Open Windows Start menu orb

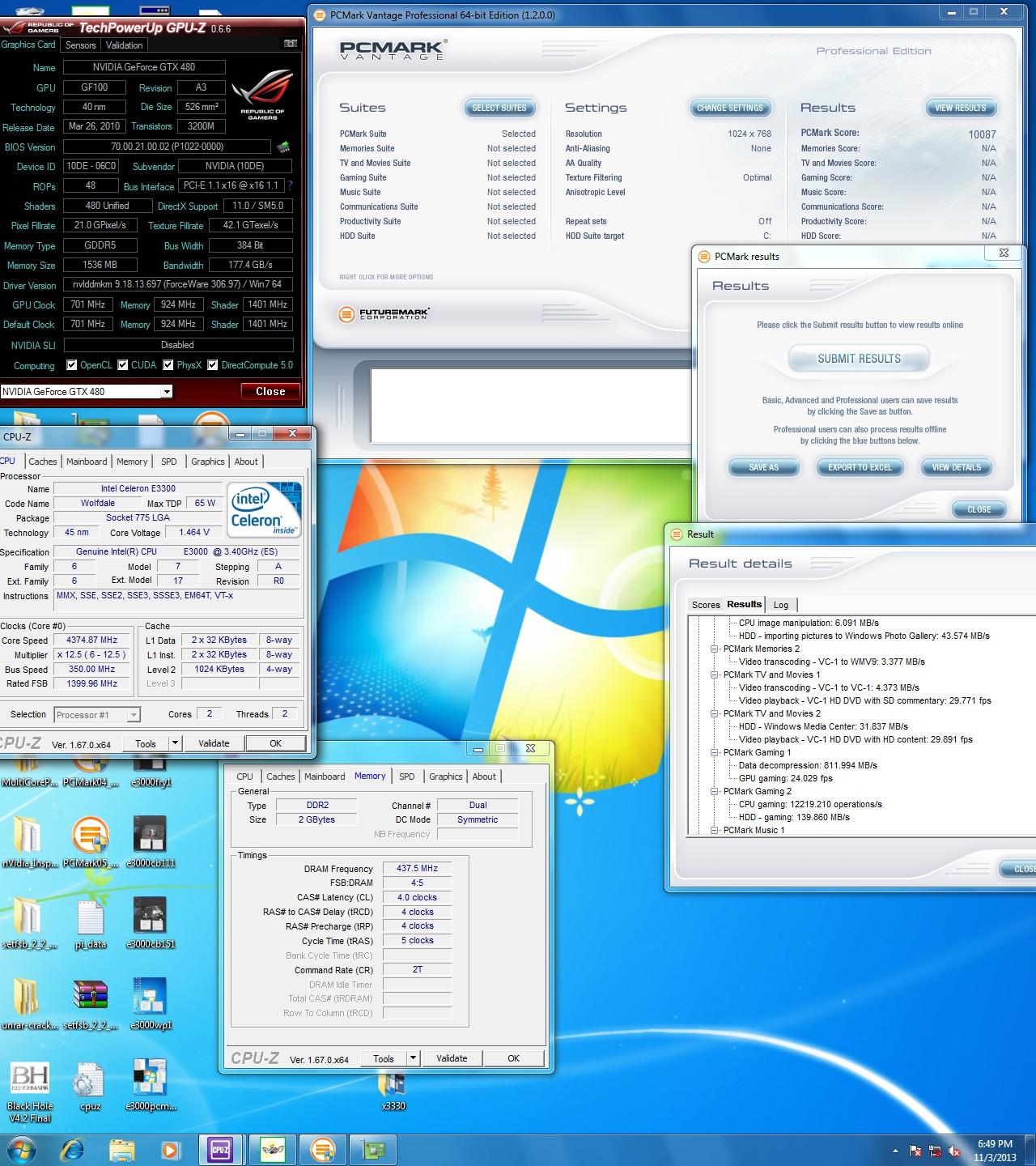click(x=22, y=1150)
